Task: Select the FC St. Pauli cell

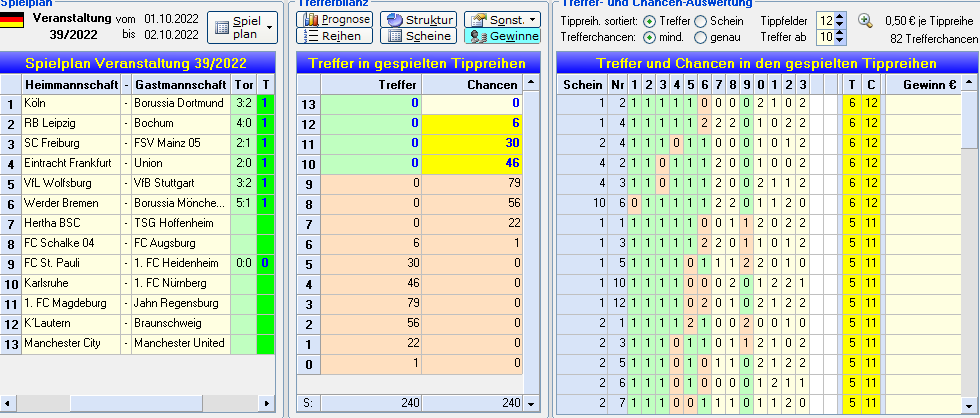Action: coord(71,263)
